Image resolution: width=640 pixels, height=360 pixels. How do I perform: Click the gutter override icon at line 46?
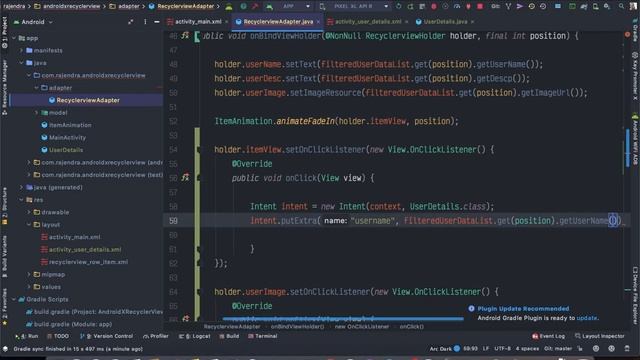pos(185,36)
